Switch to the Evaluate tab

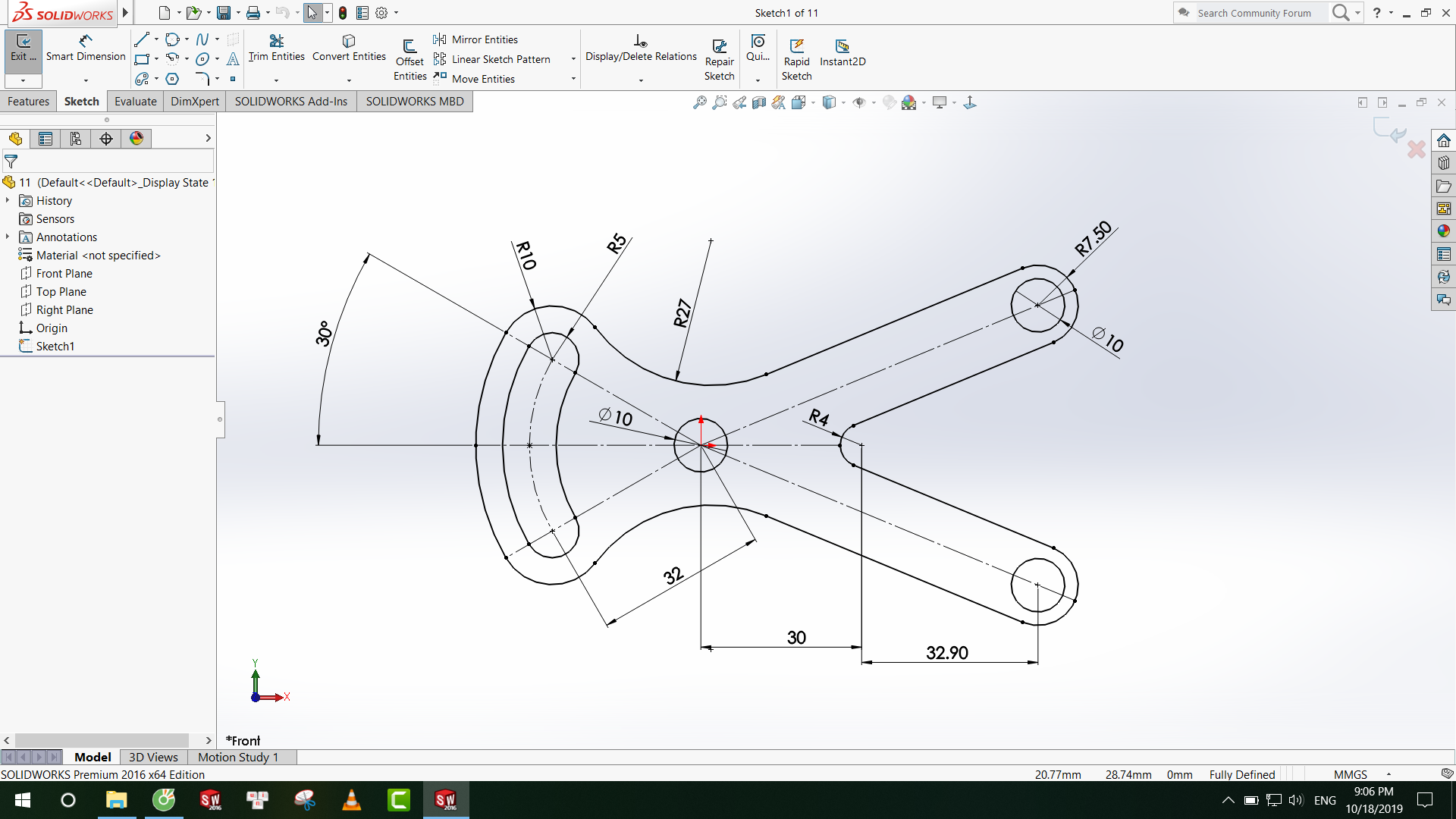point(136,102)
